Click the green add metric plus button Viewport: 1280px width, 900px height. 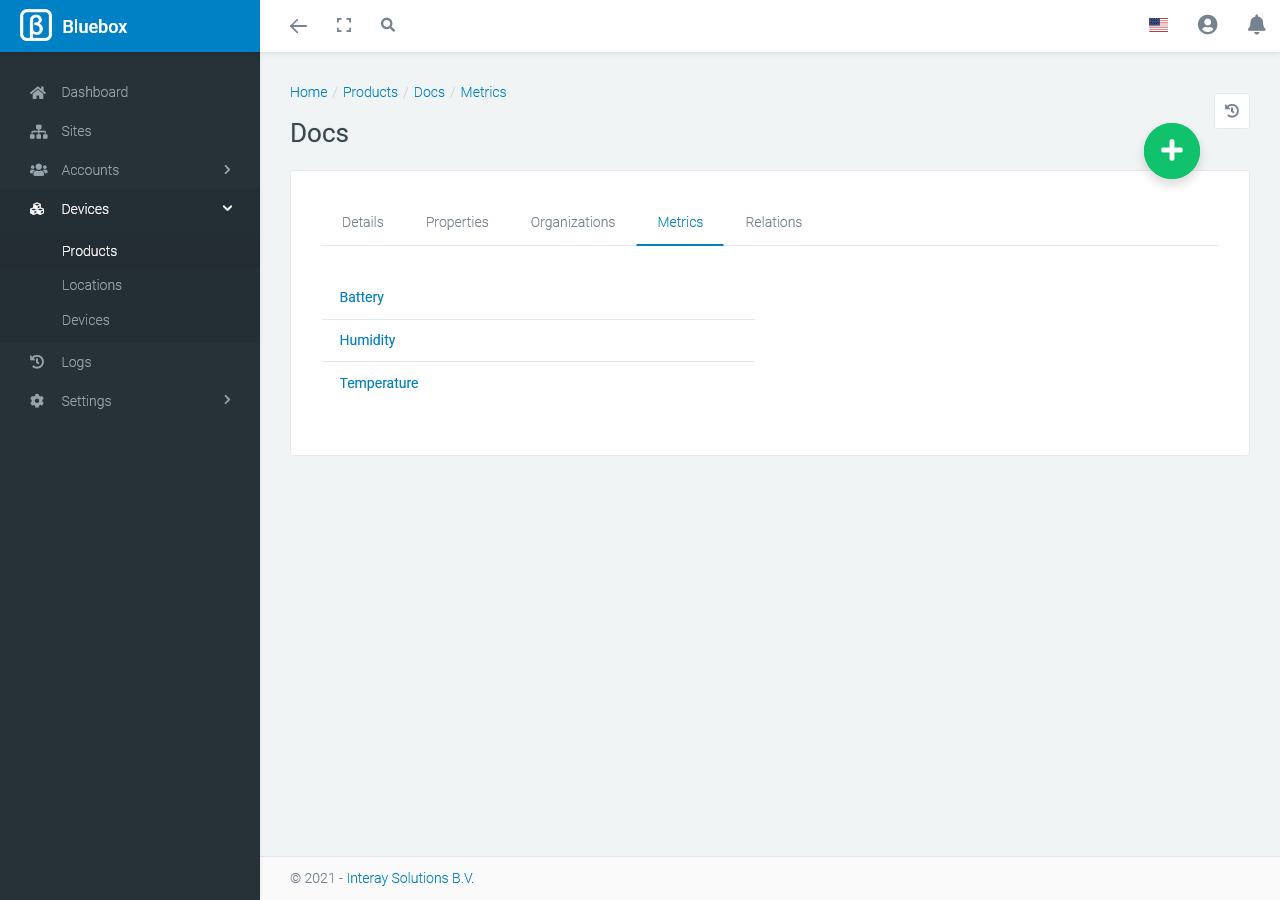click(1171, 151)
